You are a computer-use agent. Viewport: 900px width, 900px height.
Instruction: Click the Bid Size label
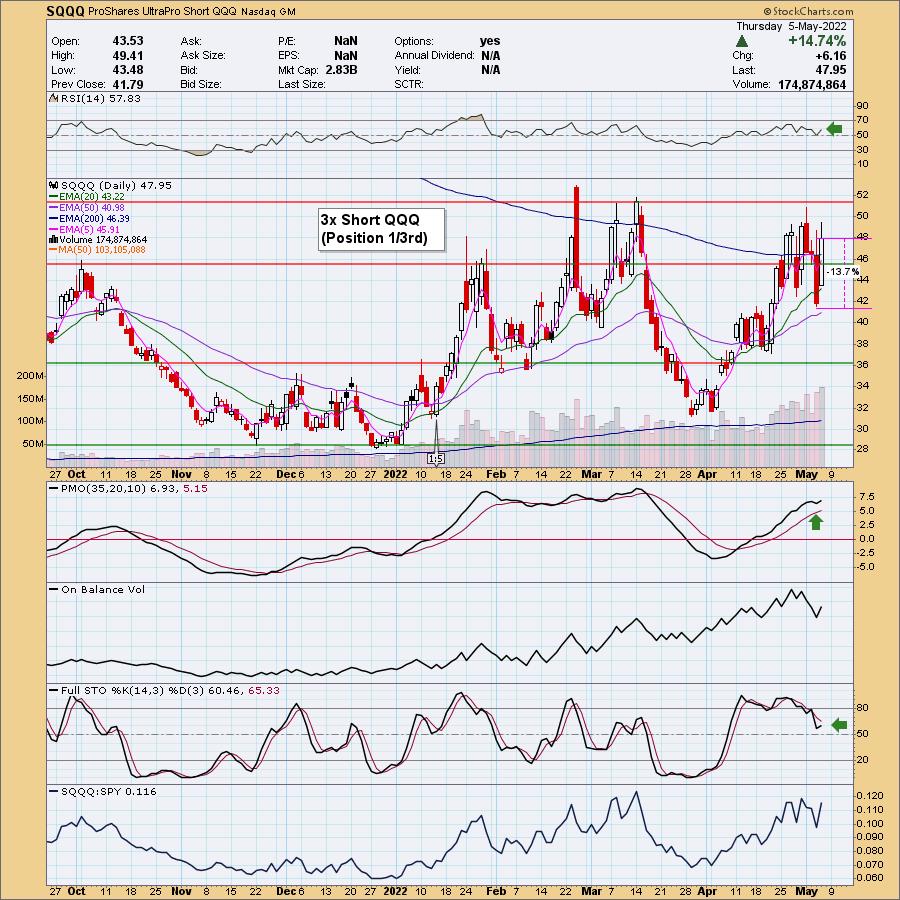click(x=201, y=84)
